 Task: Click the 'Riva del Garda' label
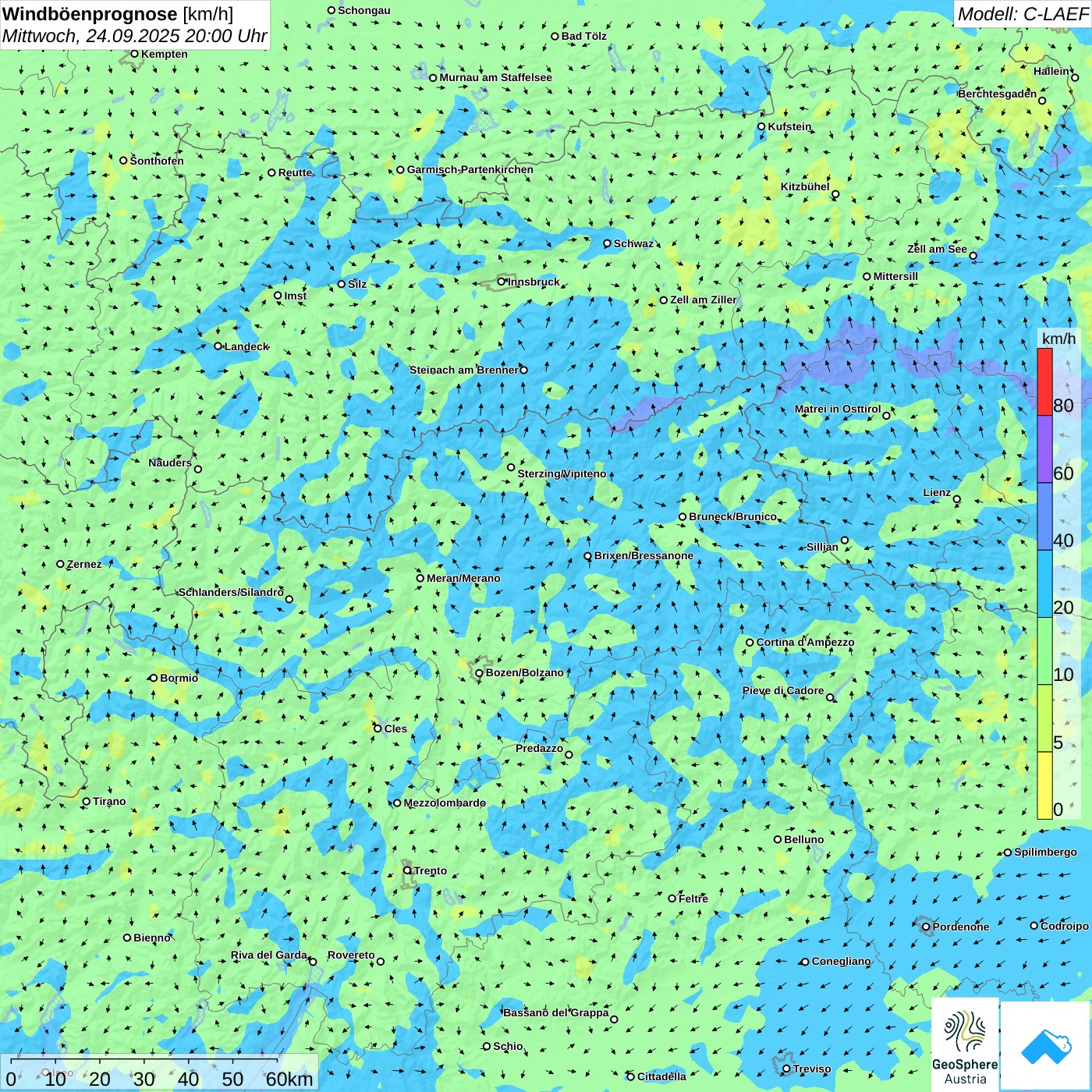(x=268, y=955)
